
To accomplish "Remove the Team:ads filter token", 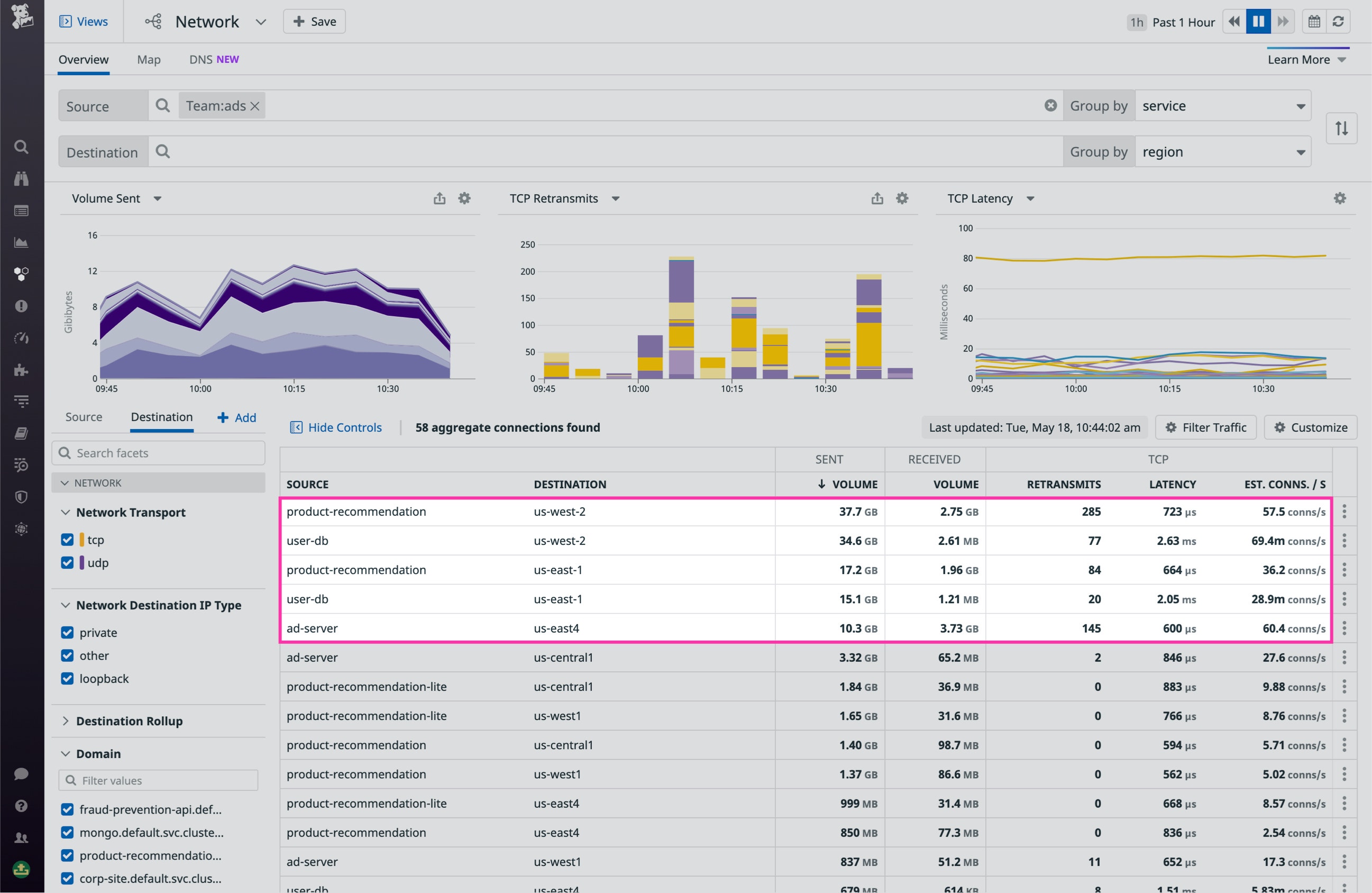I will pos(255,105).
